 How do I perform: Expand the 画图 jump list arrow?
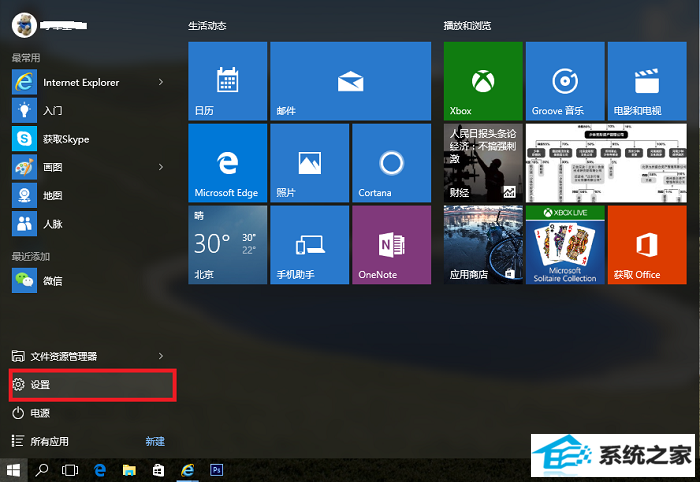[161, 167]
